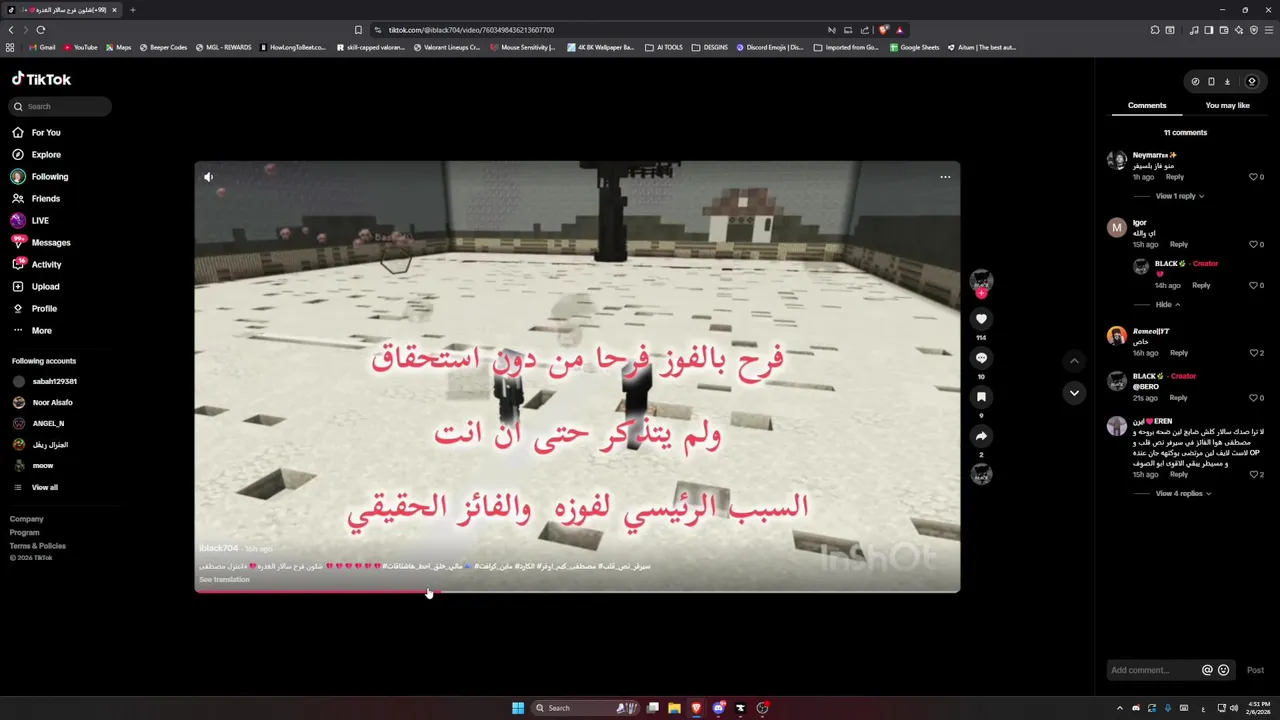This screenshot has width=1280, height=720.
Task: Collapse replies with Hide under Igor comment
Action: [x=1168, y=305]
